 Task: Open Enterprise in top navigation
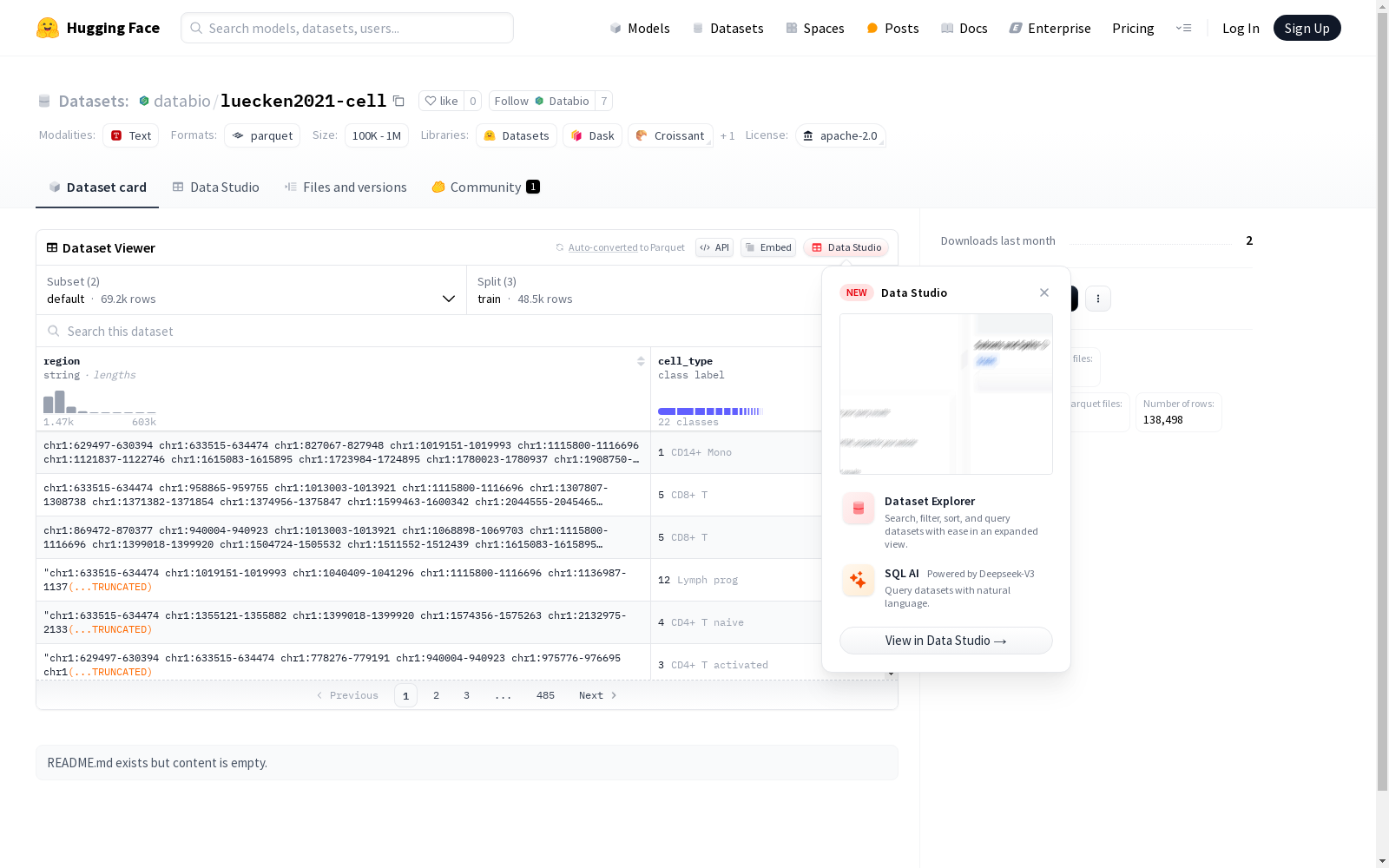click(1050, 28)
